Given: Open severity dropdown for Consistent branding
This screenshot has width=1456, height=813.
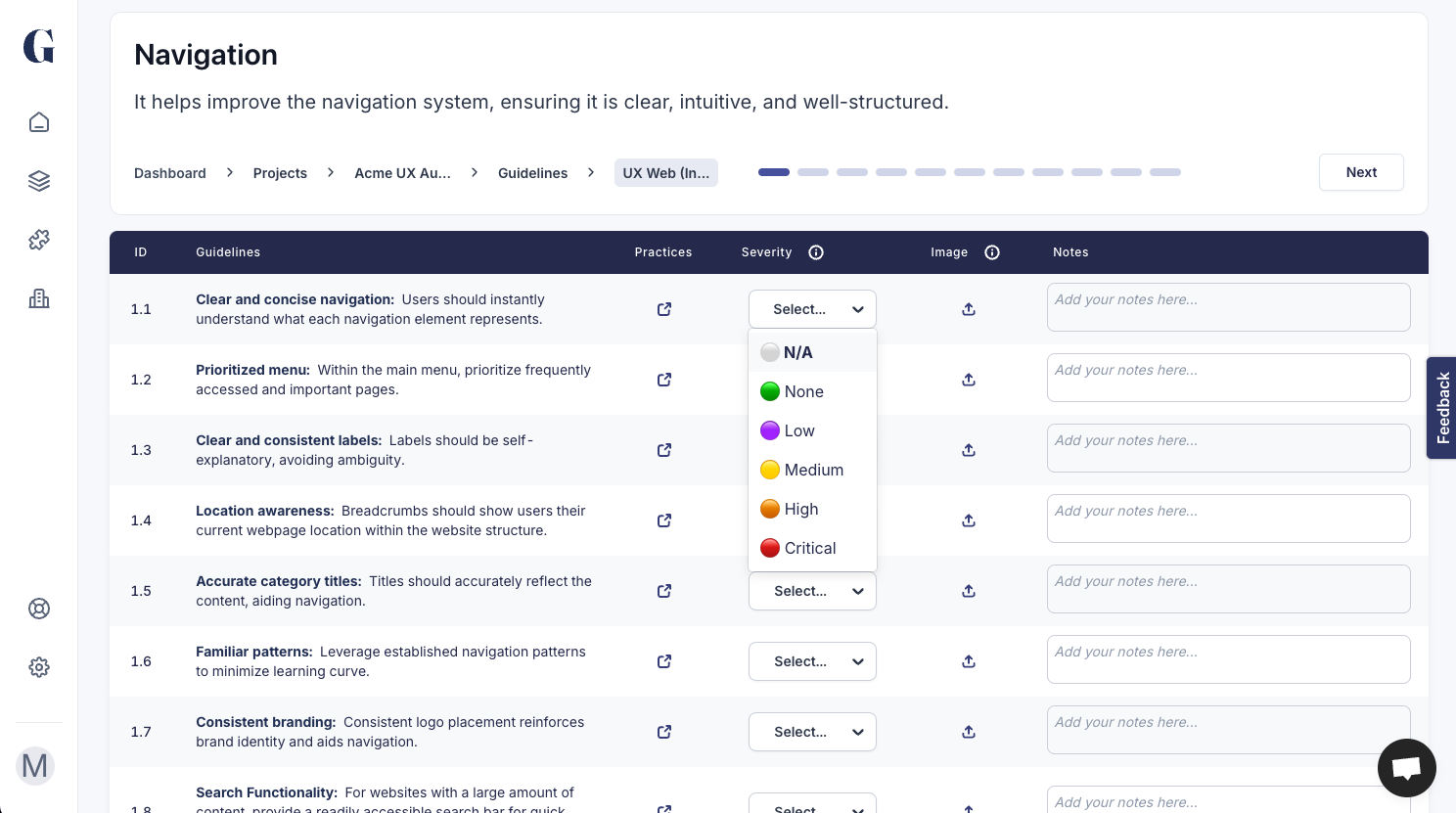Looking at the screenshot, I should [812, 732].
